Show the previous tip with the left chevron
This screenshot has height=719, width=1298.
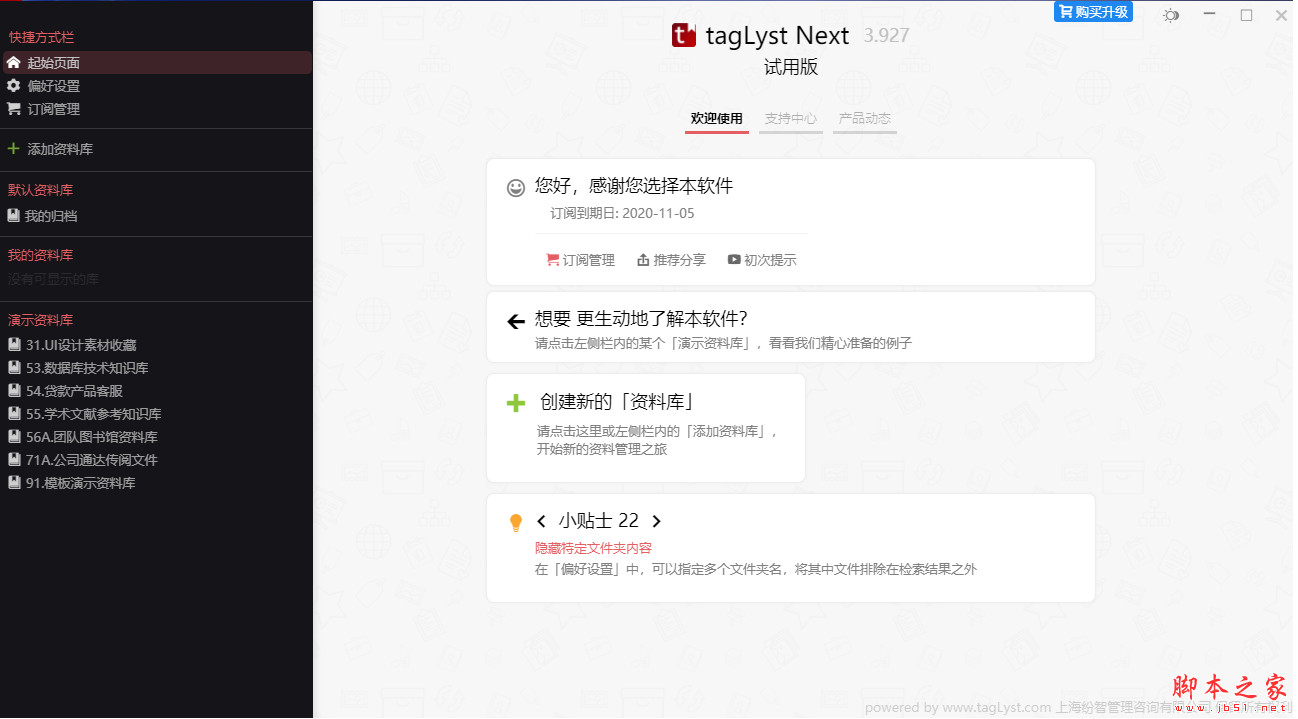pos(541,521)
